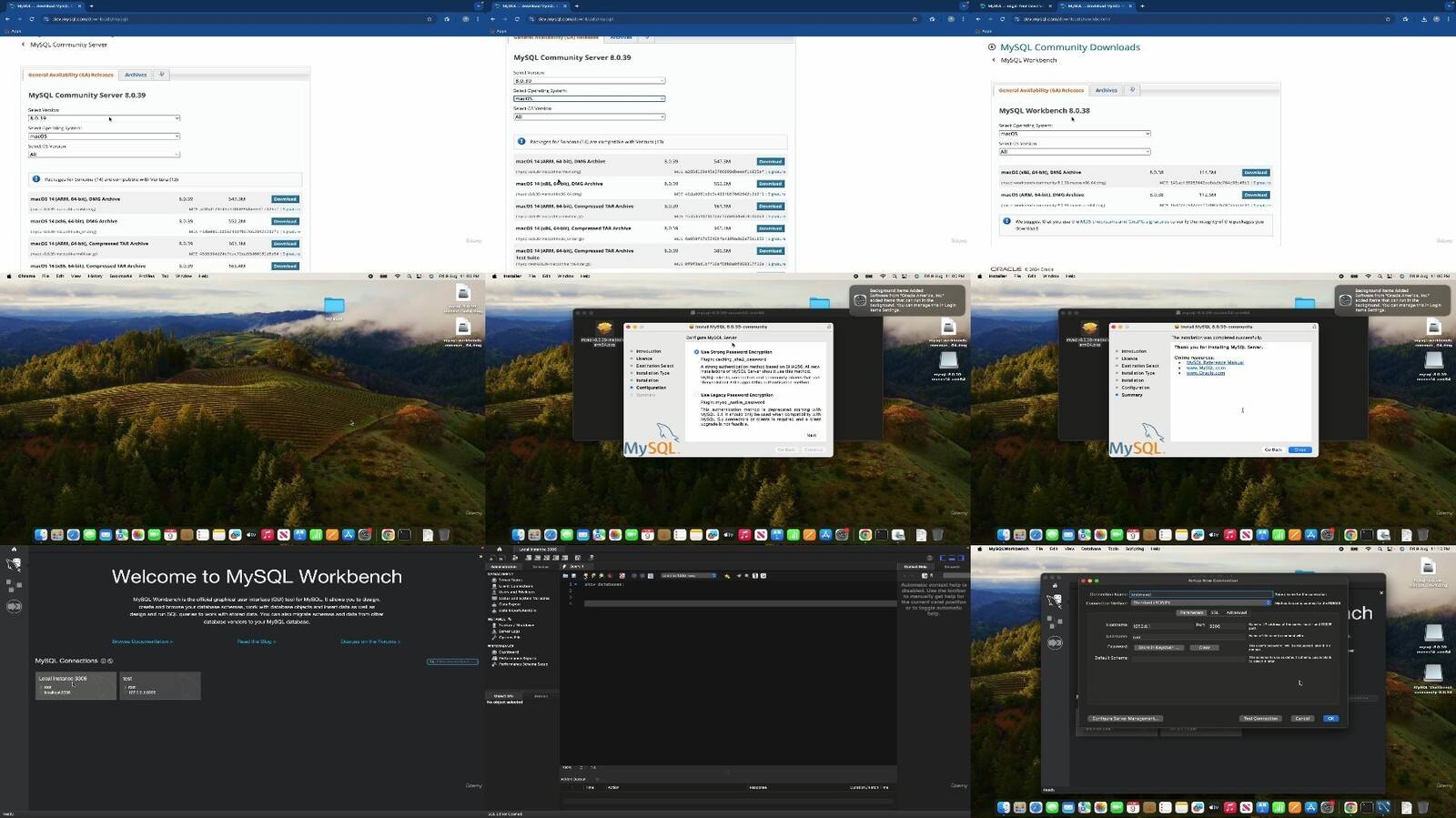Open MySQL Reference Manual link in installer
The image size is (1456, 818).
coord(1215,362)
